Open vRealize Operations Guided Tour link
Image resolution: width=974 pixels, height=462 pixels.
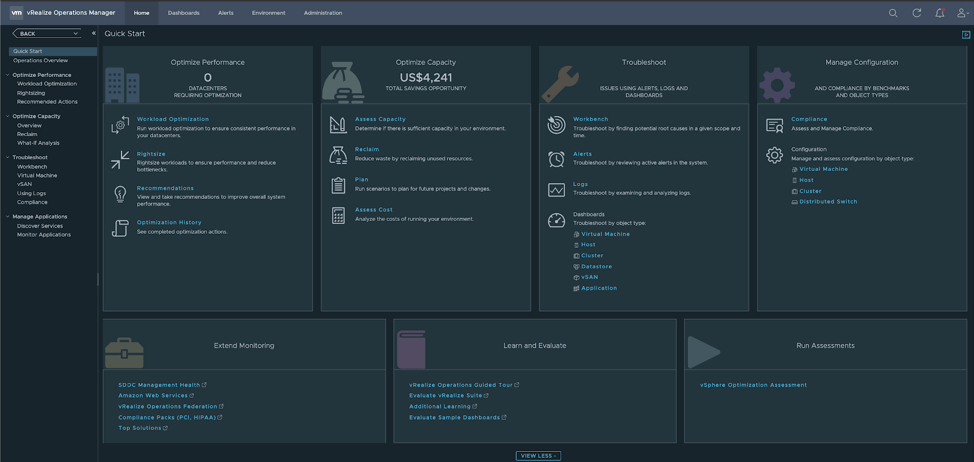461,385
